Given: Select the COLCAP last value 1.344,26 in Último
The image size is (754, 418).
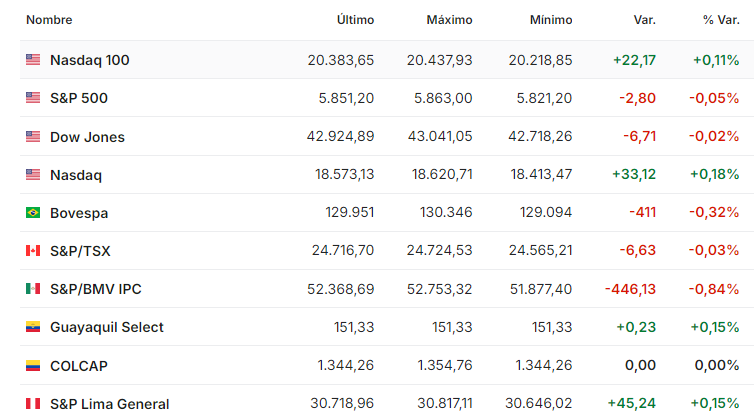Looking at the screenshot, I should point(346,365).
